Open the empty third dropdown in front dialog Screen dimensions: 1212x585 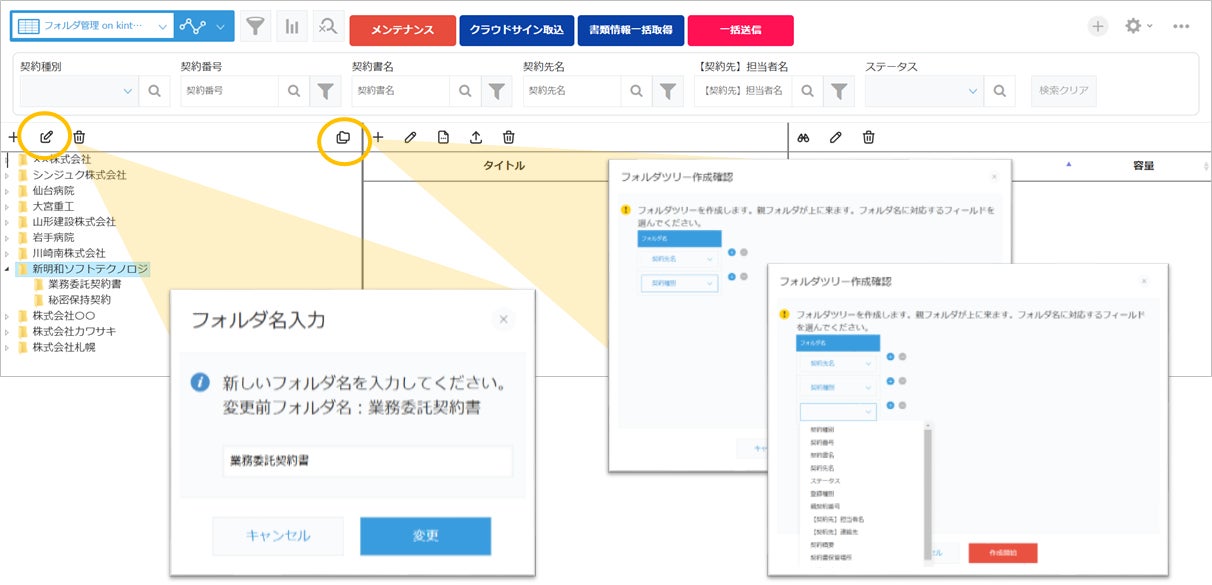pyautogui.click(x=838, y=411)
